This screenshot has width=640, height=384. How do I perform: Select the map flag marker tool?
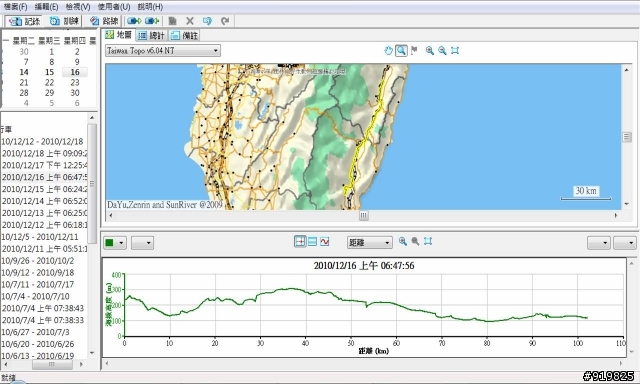point(414,51)
